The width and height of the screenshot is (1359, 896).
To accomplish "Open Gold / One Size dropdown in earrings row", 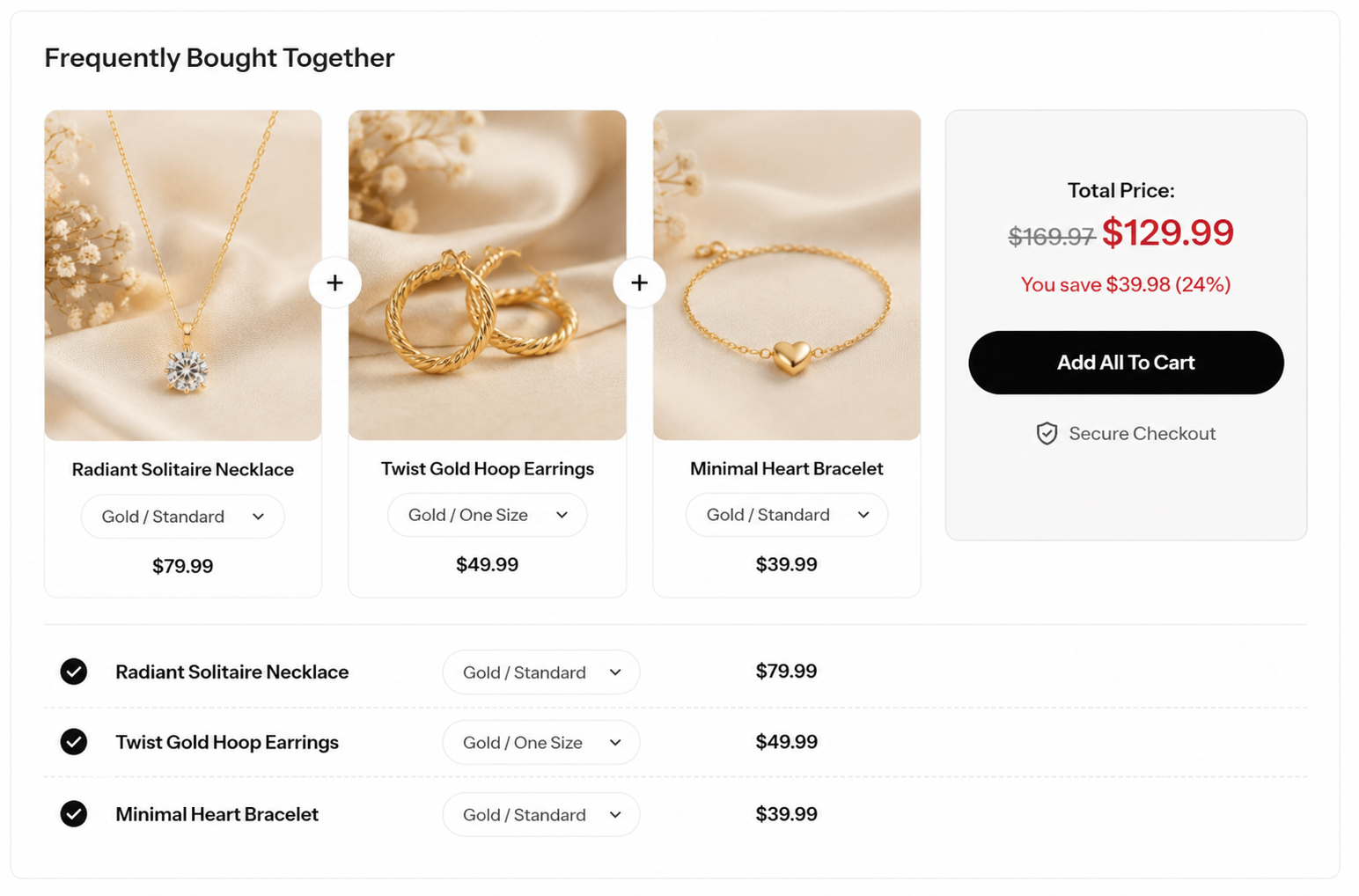I will (x=541, y=743).
